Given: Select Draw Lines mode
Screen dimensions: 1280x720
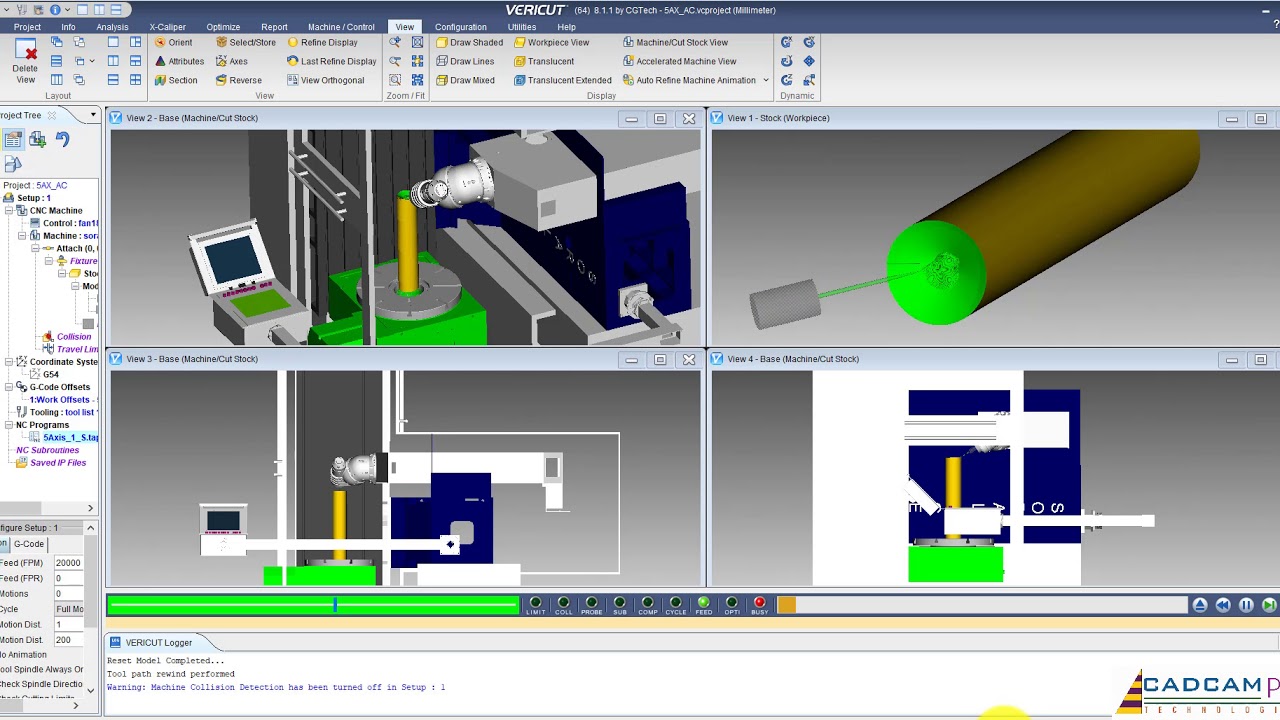Looking at the screenshot, I should 465,61.
